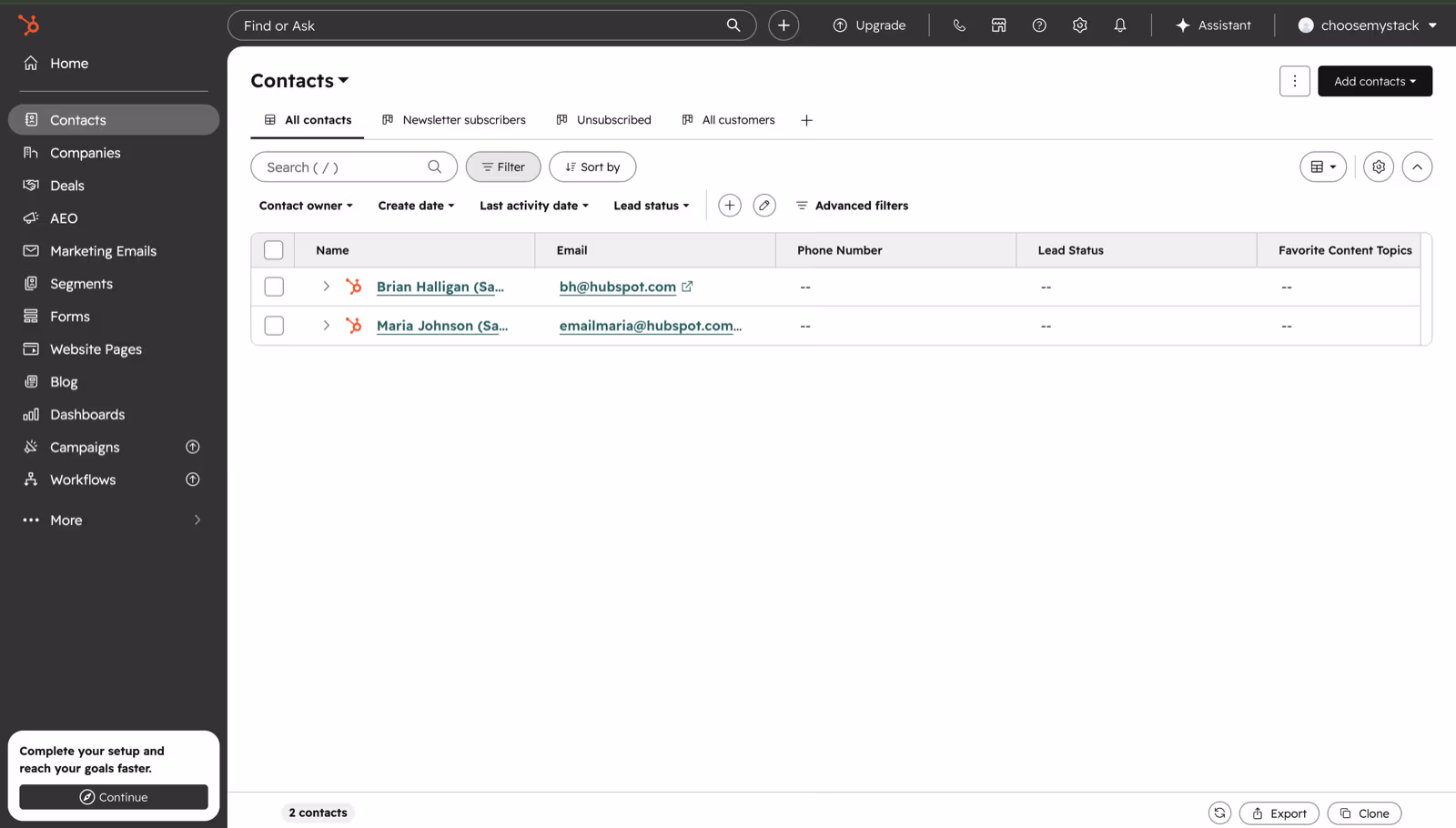Open Brian Halligan contact record
The image size is (1456, 828).
coord(440,287)
